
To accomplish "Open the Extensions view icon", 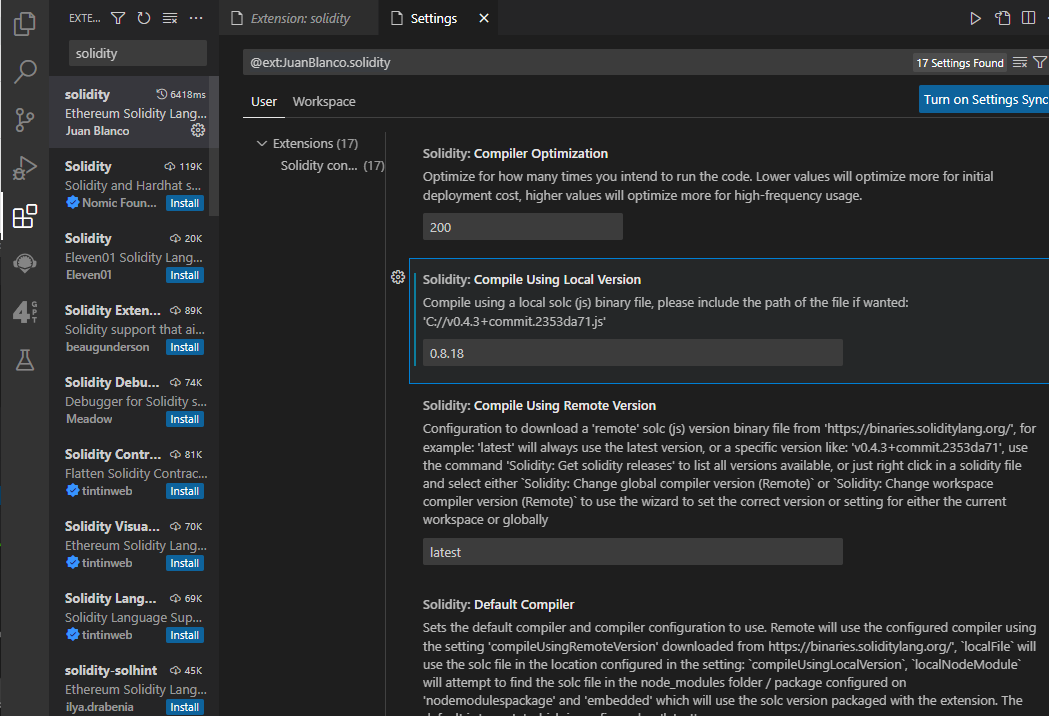I will [x=25, y=216].
